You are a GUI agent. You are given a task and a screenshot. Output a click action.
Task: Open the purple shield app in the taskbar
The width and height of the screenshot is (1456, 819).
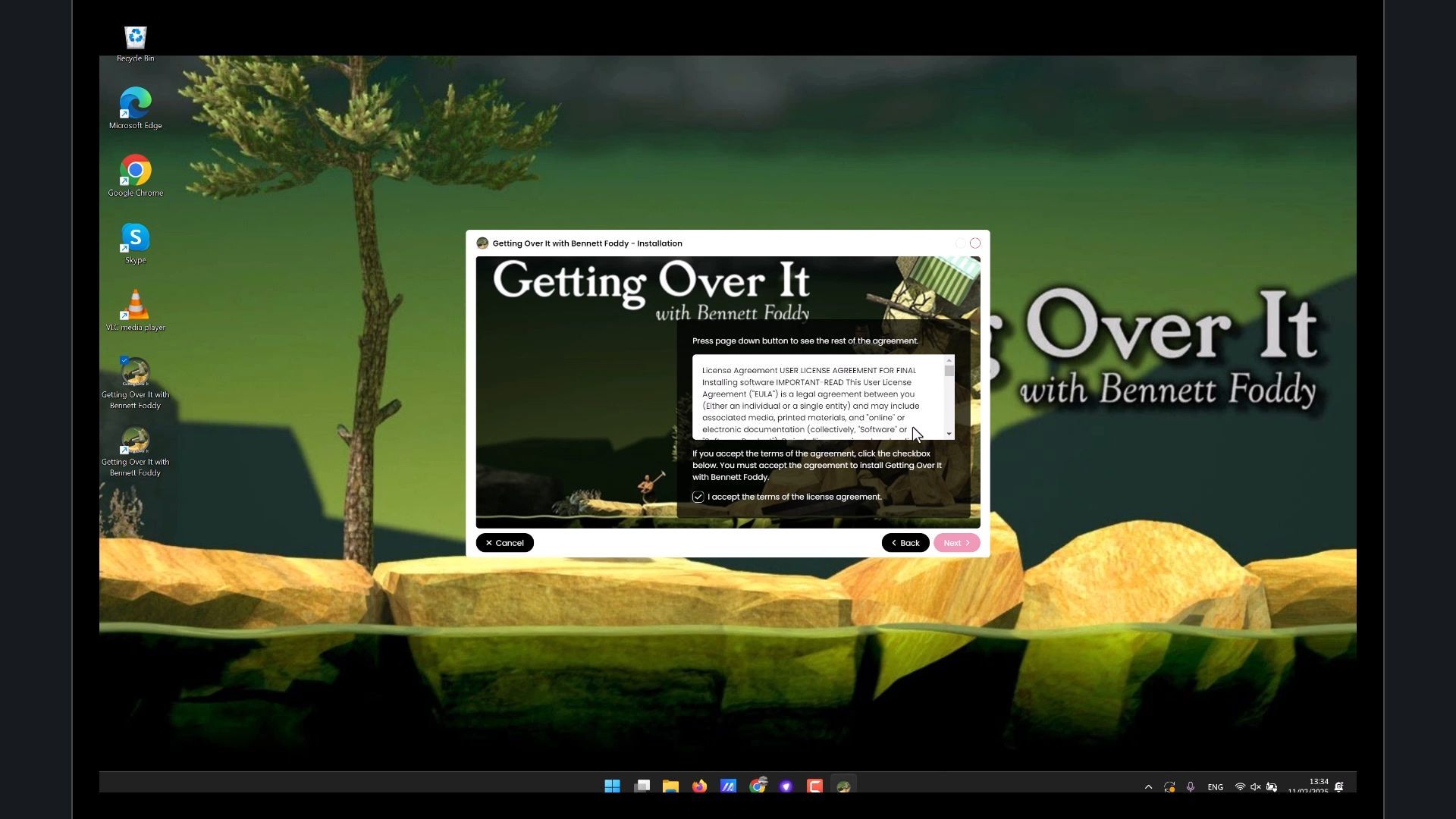tap(786, 786)
